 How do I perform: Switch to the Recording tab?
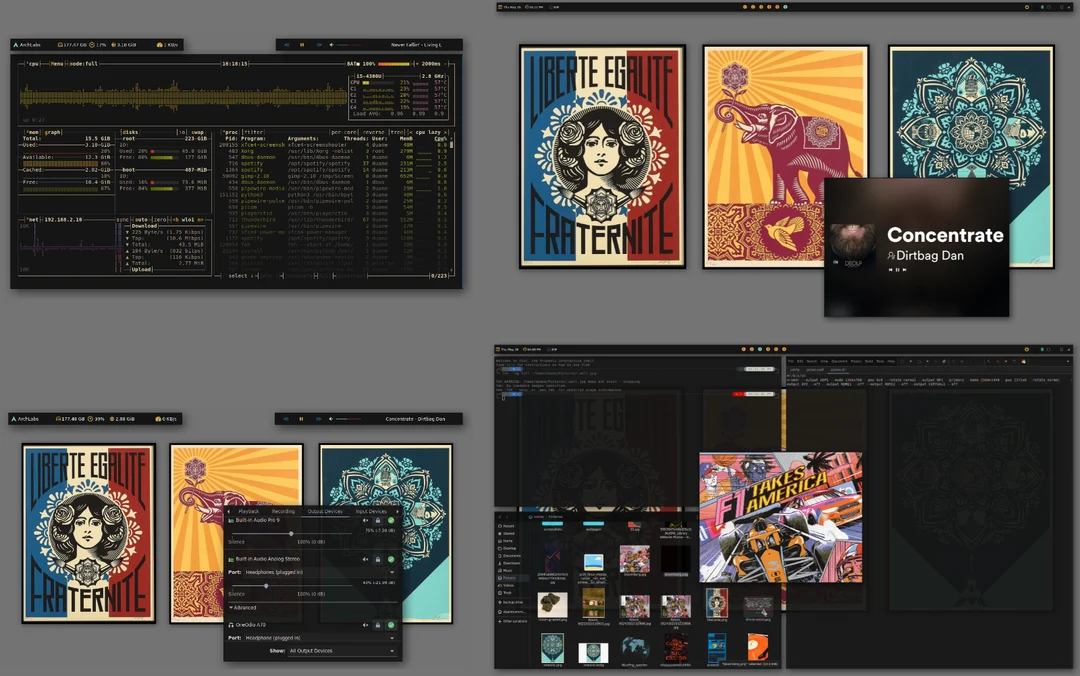click(282, 512)
